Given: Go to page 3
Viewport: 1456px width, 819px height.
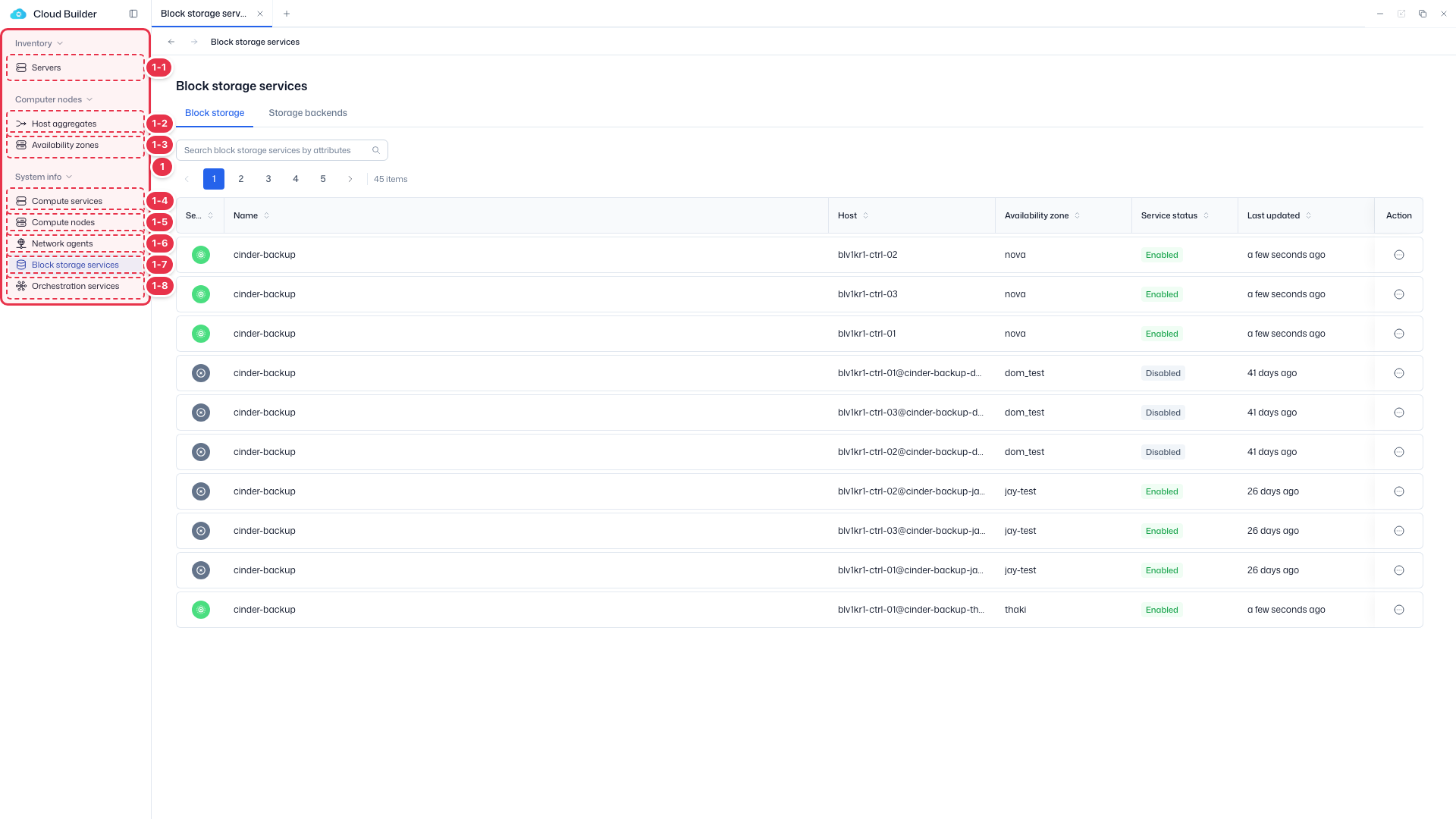Looking at the screenshot, I should pyautogui.click(x=268, y=179).
